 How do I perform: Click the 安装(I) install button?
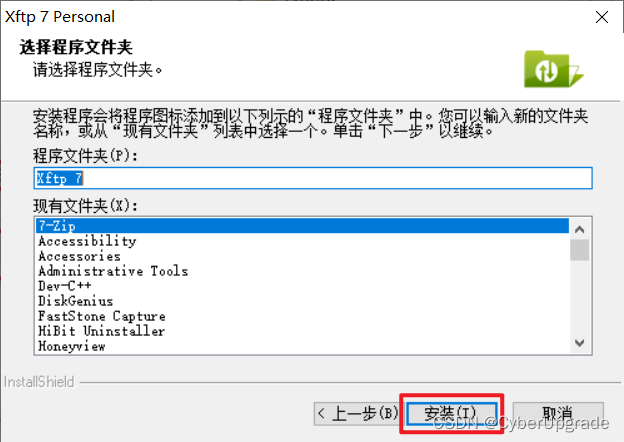452,414
